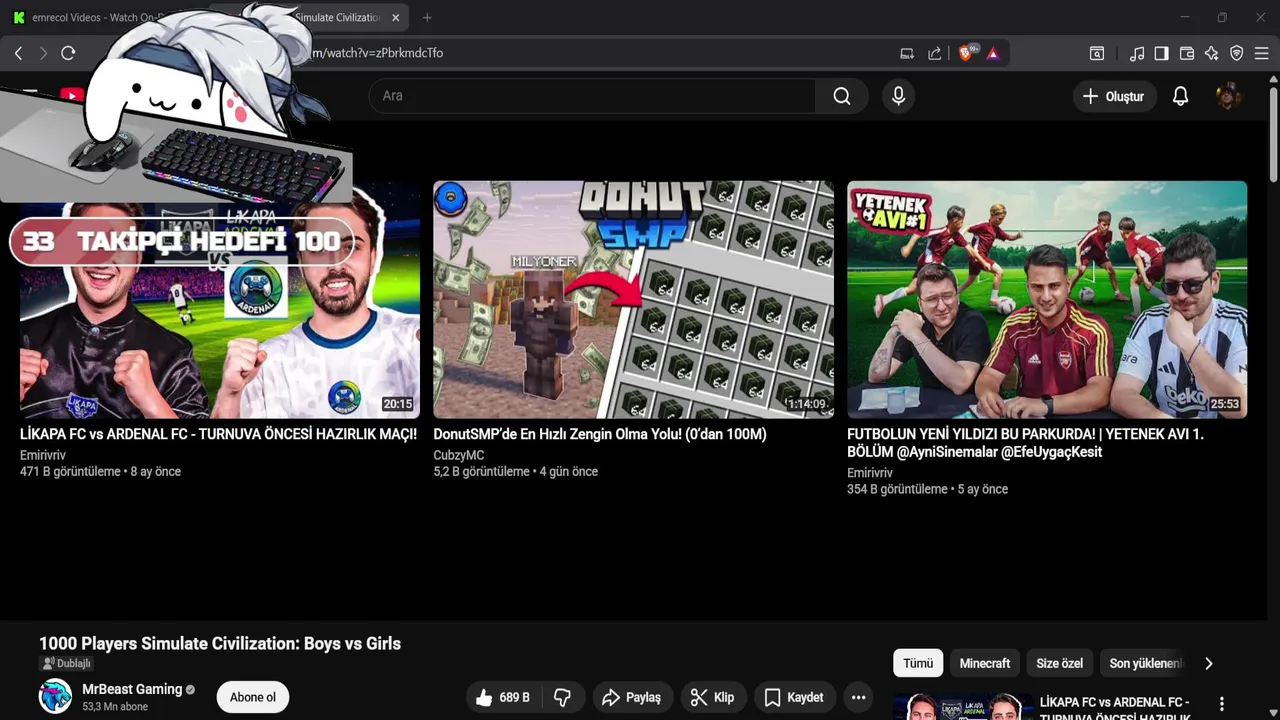Click the 1000 Players Simulate Civilization title

click(220, 643)
